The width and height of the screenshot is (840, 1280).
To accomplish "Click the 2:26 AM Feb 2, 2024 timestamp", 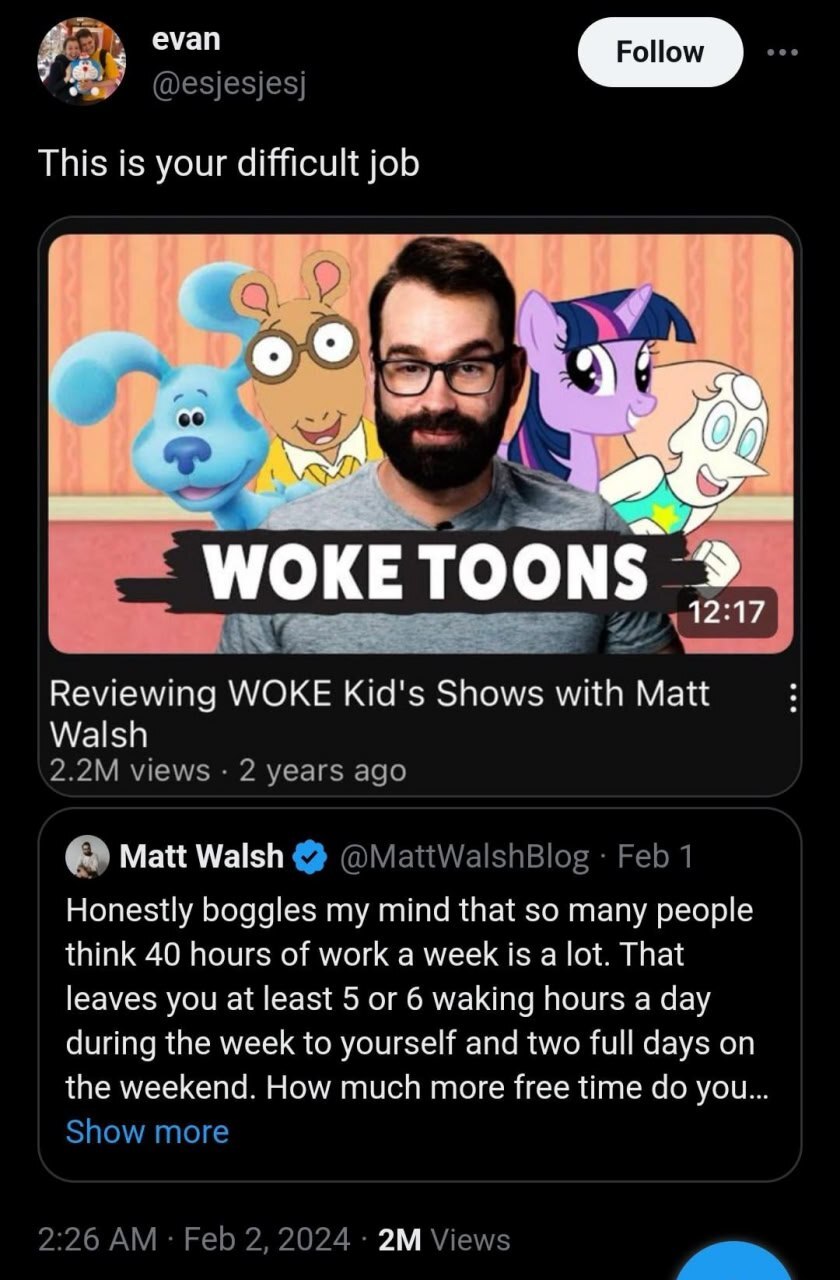I will [x=194, y=1239].
